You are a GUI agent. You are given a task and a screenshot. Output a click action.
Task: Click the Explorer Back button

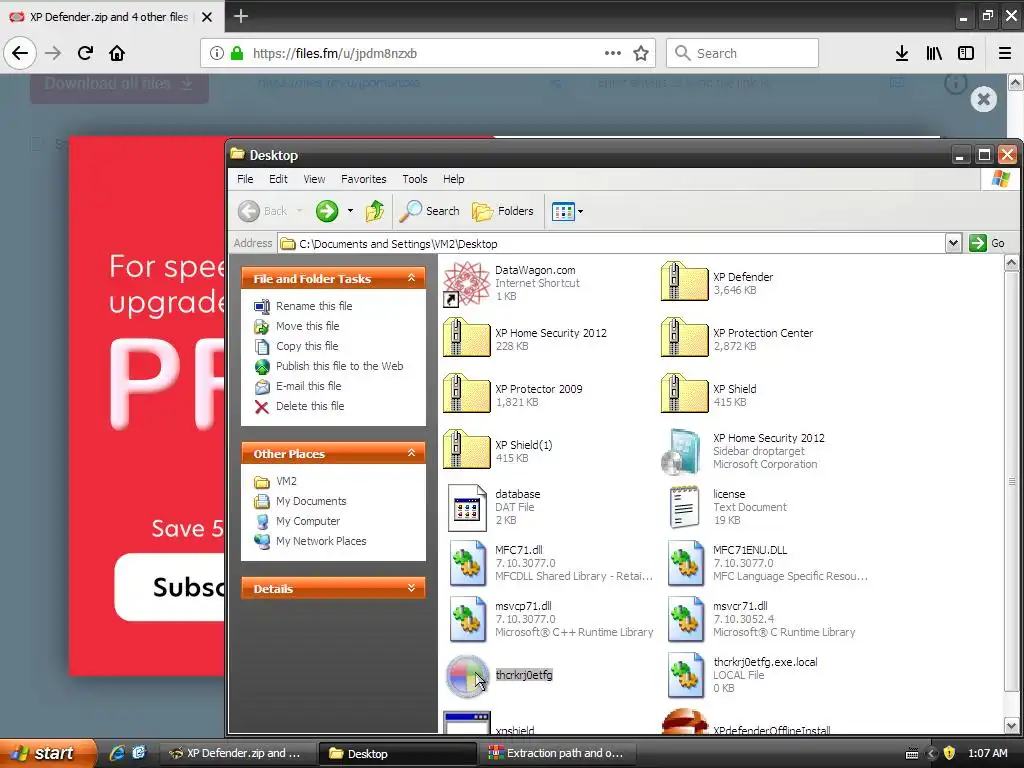(x=263, y=211)
